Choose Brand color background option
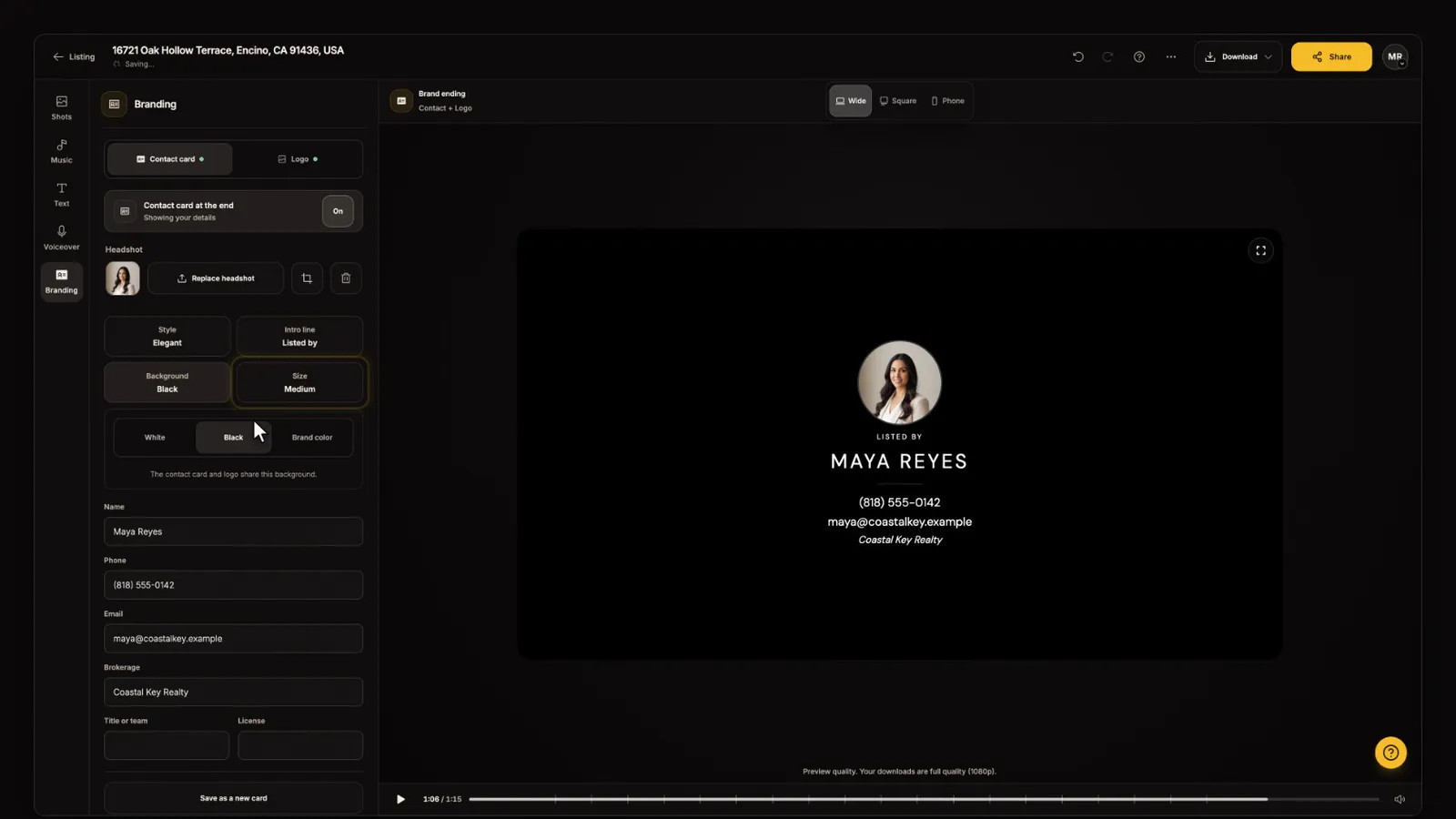 (312, 438)
